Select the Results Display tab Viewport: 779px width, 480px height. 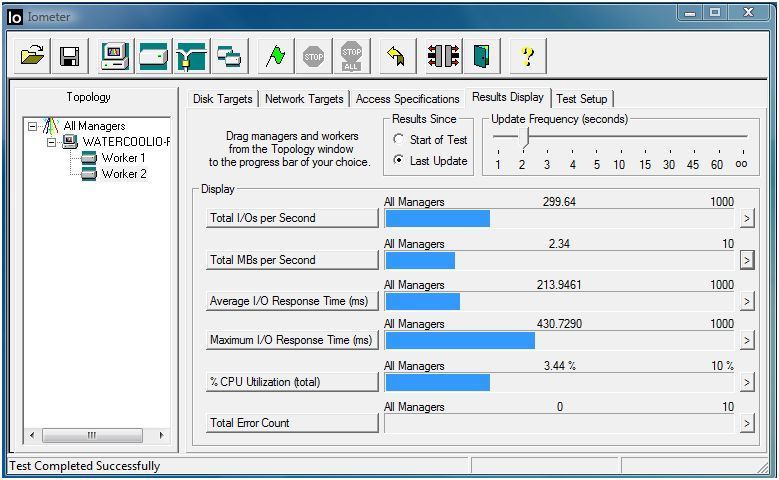tap(508, 97)
